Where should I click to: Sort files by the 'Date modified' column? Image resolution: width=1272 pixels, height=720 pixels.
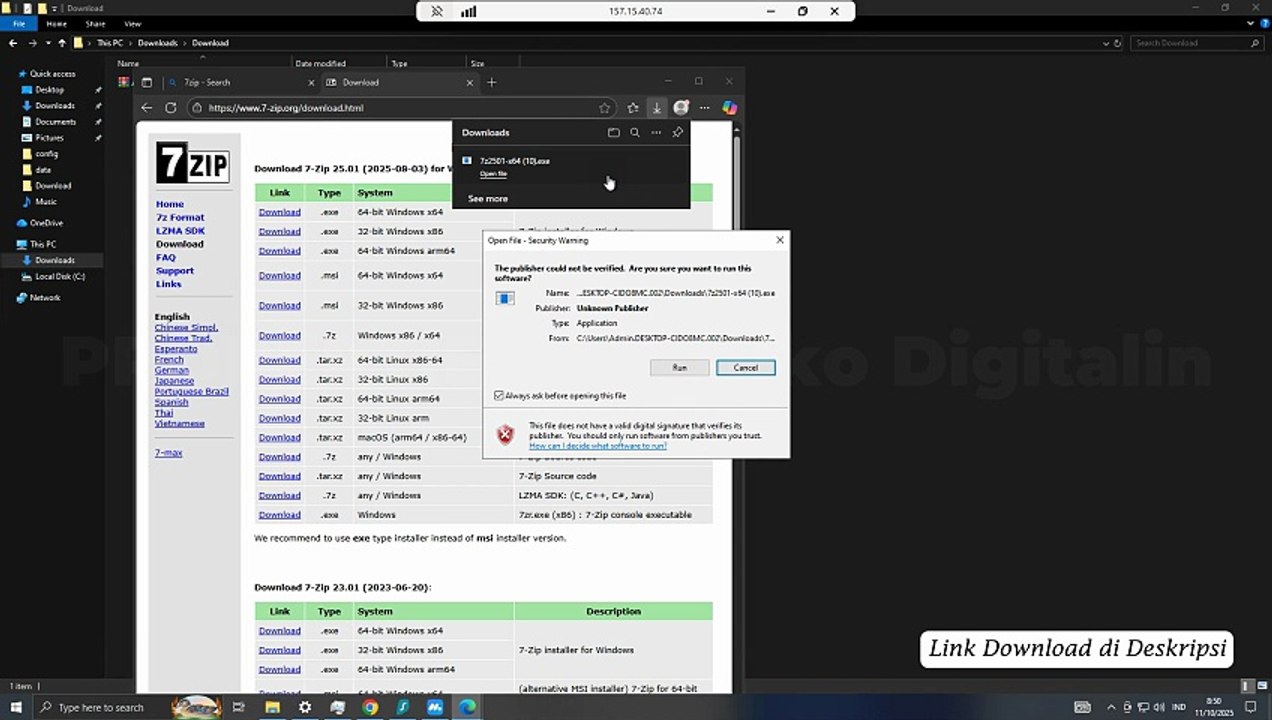point(320,63)
